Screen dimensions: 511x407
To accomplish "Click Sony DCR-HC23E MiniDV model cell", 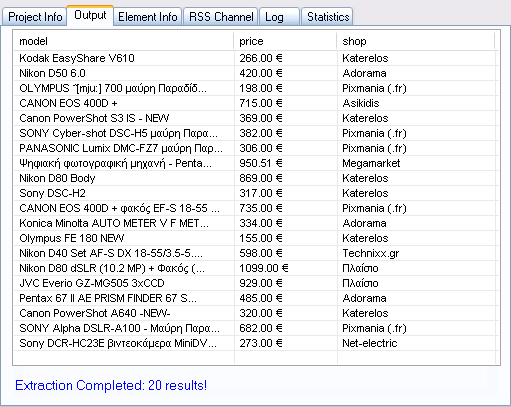I will click(124, 343).
